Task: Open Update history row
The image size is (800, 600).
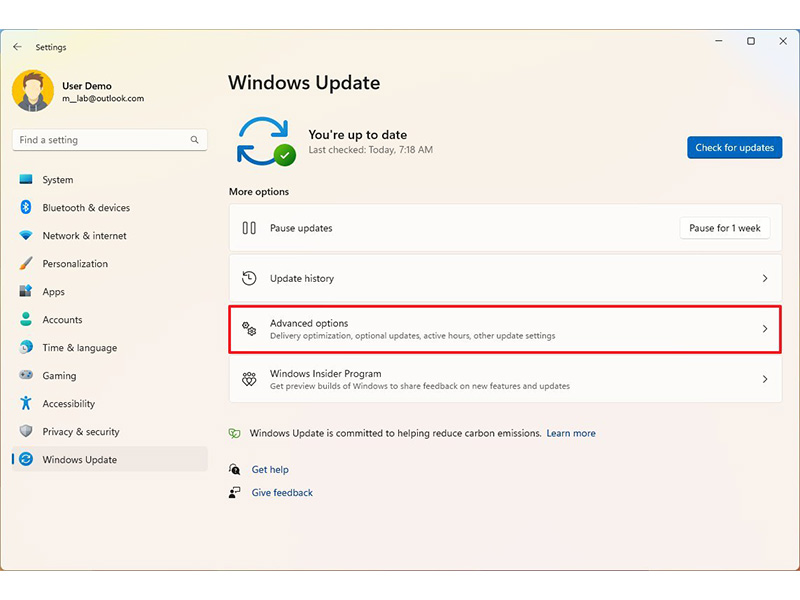Action: (505, 278)
